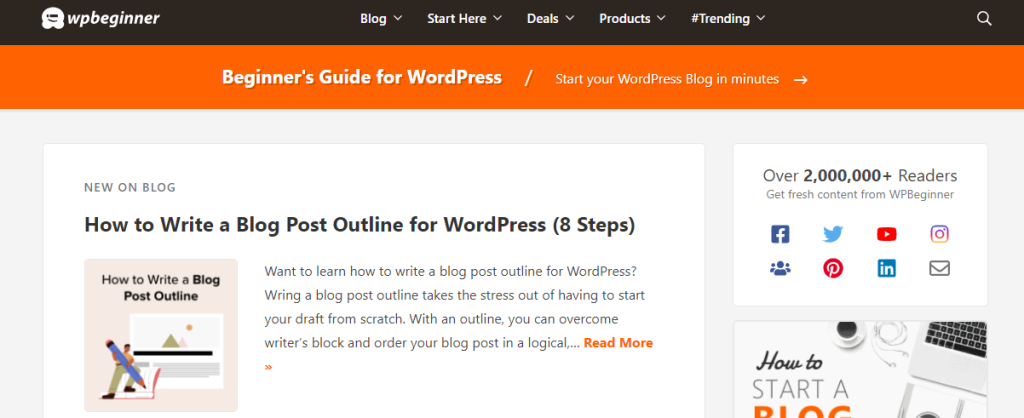The image size is (1024, 418).
Task: Click Get fresh content from WPBeginner text
Action: [x=860, y=195]
